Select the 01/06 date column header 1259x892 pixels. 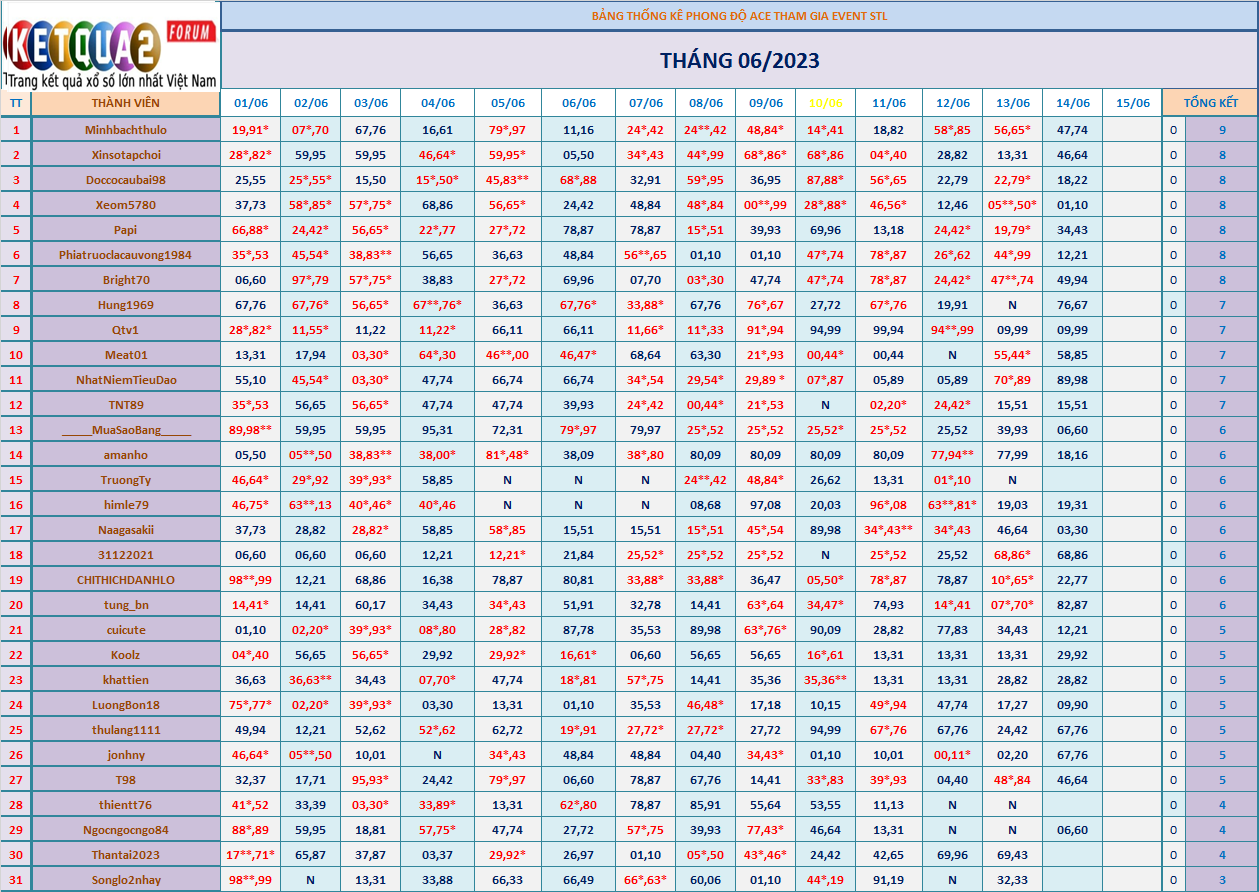250,103
